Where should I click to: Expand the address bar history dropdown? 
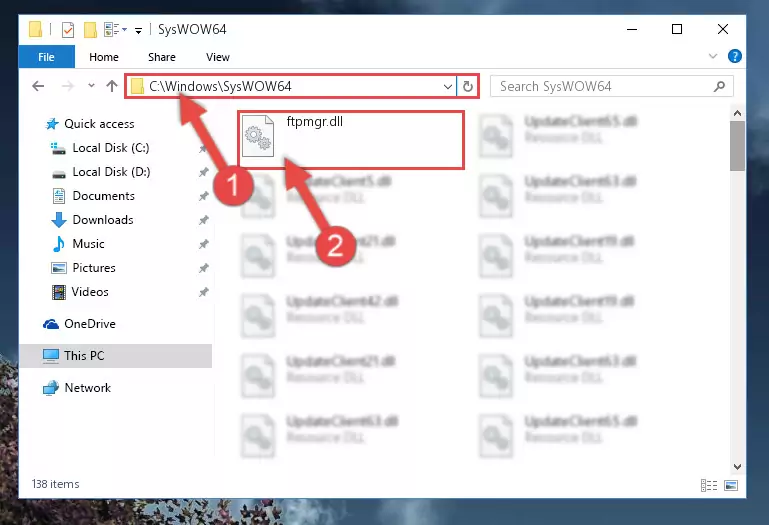[448, 87]
